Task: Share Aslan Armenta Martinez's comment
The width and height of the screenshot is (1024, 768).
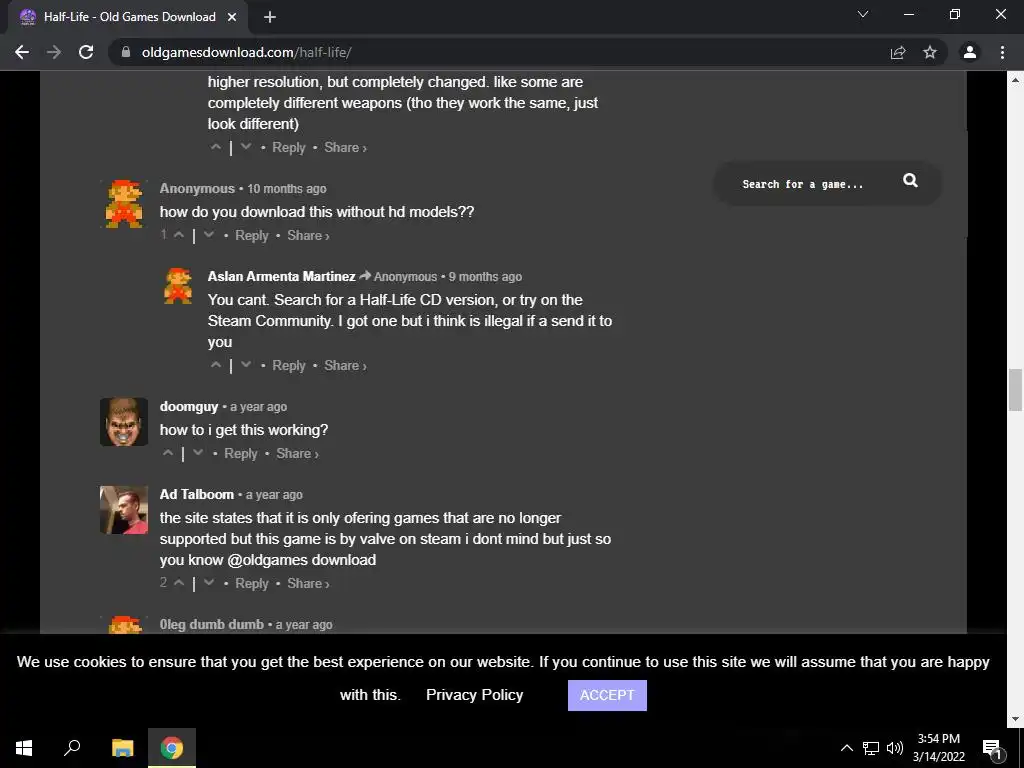Action: point(345,365)
